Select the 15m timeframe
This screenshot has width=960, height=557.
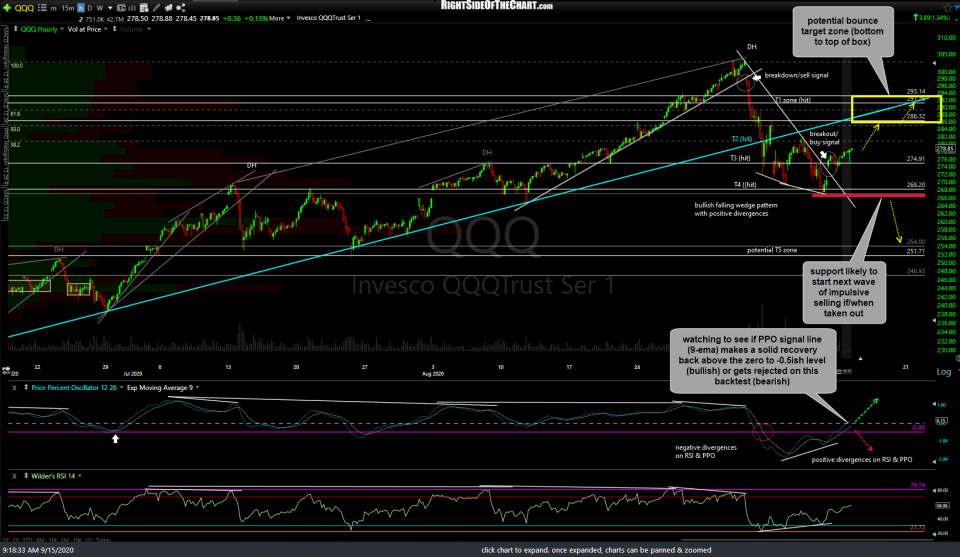tap(68, 8)
